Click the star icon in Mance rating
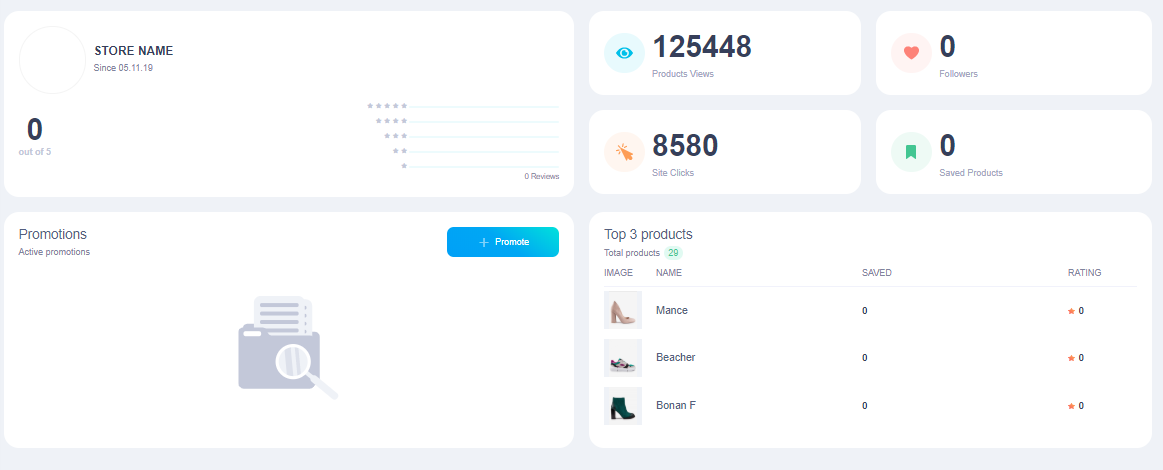Screen dimensions: 1163x470 pos(1071,311)
